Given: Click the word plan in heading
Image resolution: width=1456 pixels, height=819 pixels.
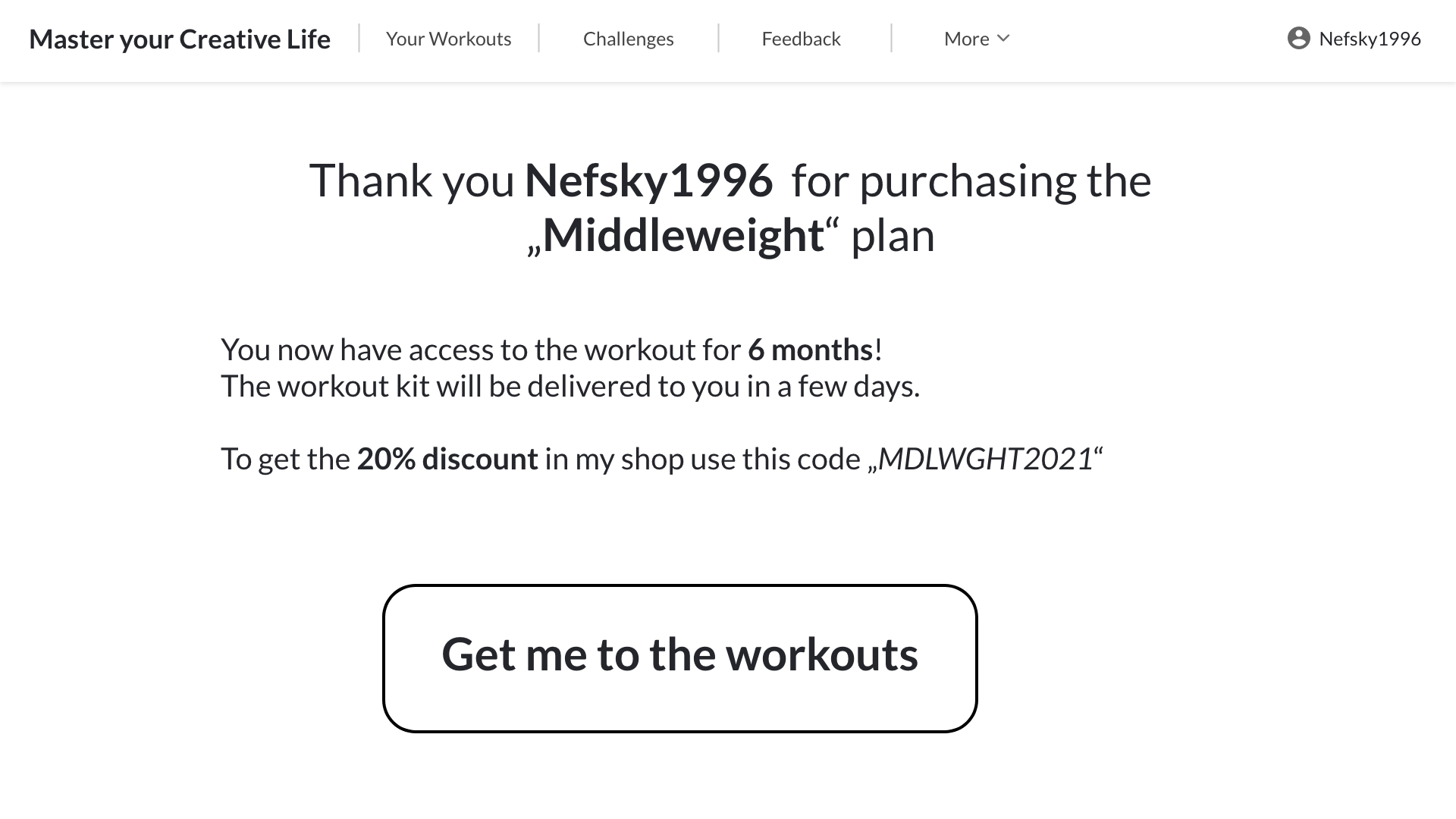Looking at the screenshot, I should click(893, 235).
